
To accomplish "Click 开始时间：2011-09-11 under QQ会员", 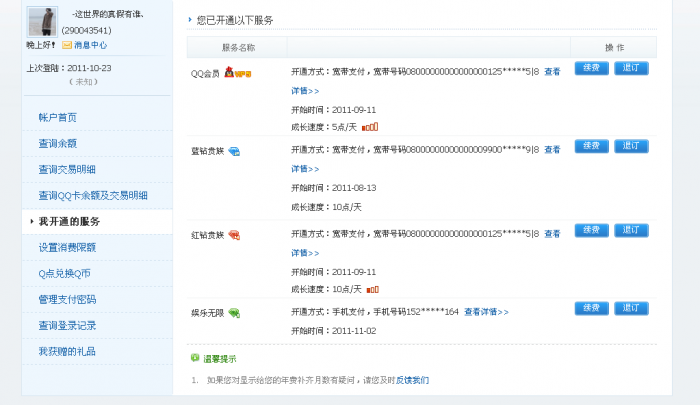I will 333,110.
